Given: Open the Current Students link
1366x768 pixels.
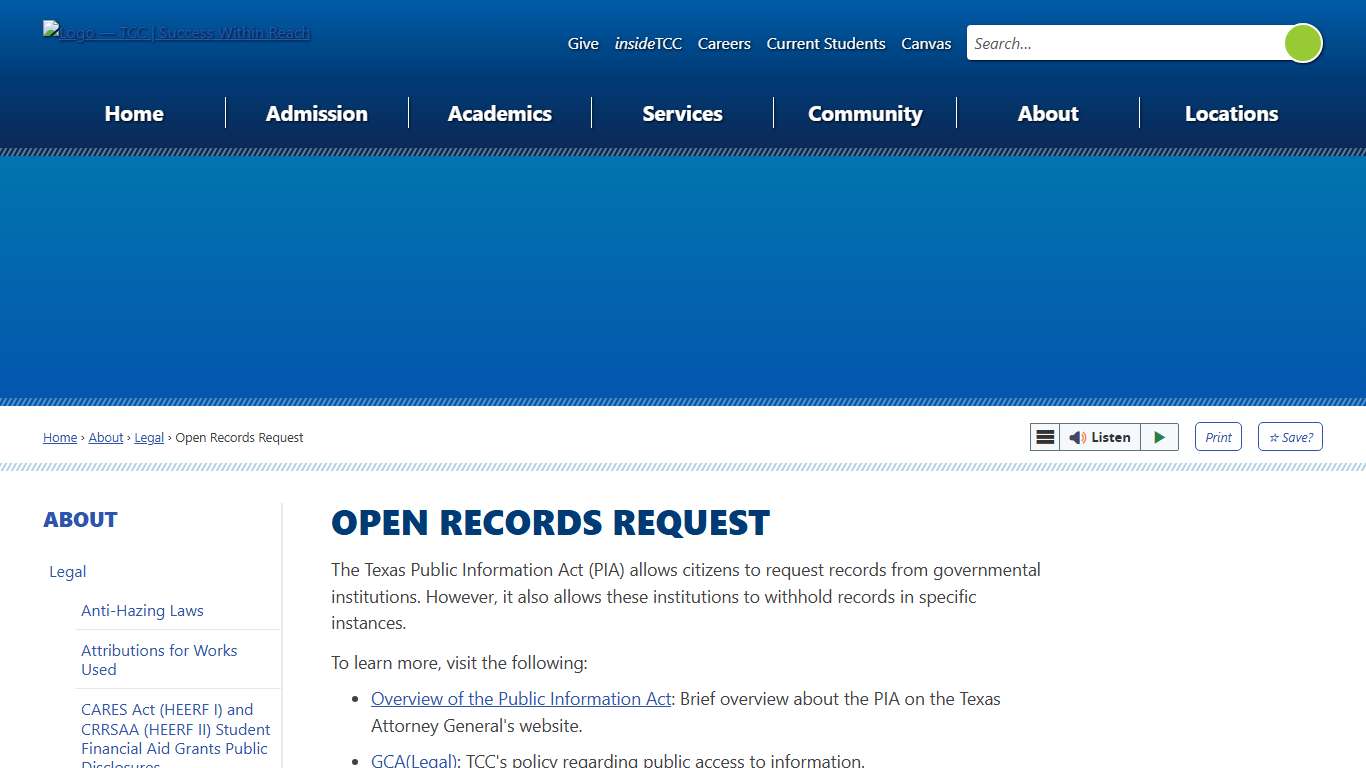Looking at the screenshot, I should (825, 43).
